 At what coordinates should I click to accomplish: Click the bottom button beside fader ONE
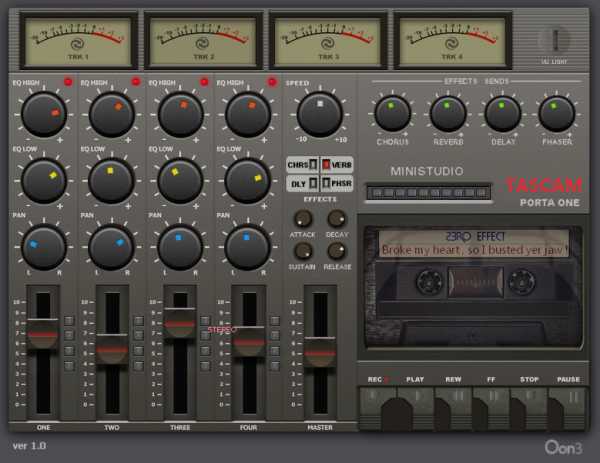click(69, 366)
